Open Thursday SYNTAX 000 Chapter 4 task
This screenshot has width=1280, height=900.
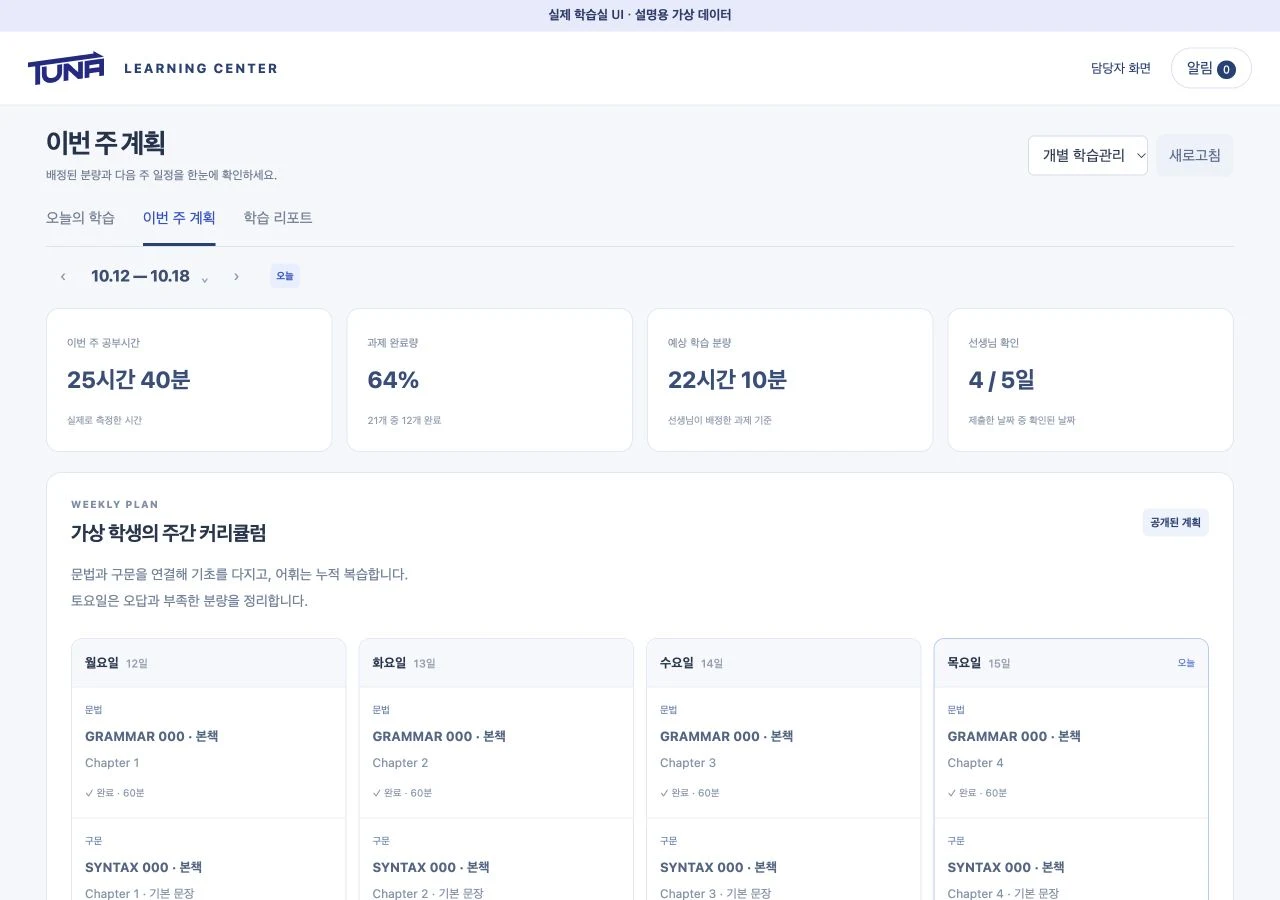pos(1071,860)
